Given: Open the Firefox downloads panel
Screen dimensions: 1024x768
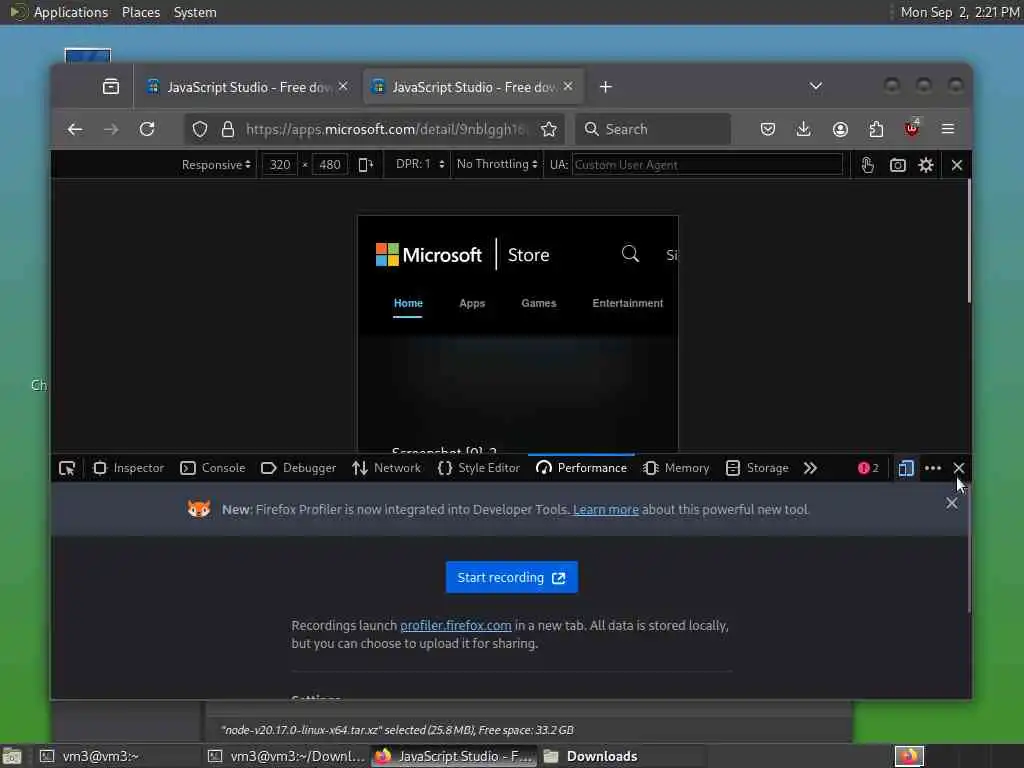Looking at the screenshot, I should (x=804, y=129).
